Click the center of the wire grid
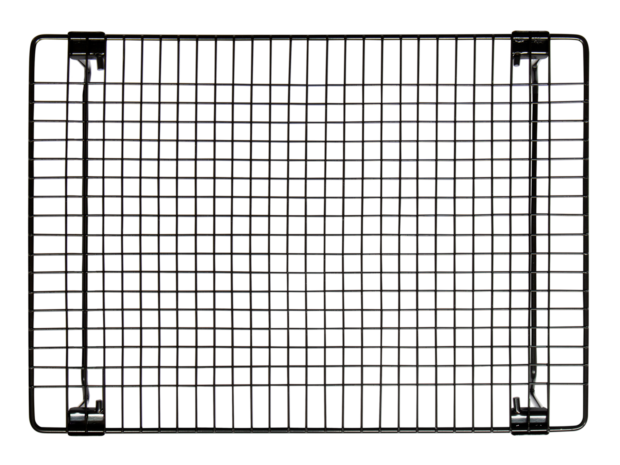The width and height of the screenshot is (620, 465). [x=311, y=235]
